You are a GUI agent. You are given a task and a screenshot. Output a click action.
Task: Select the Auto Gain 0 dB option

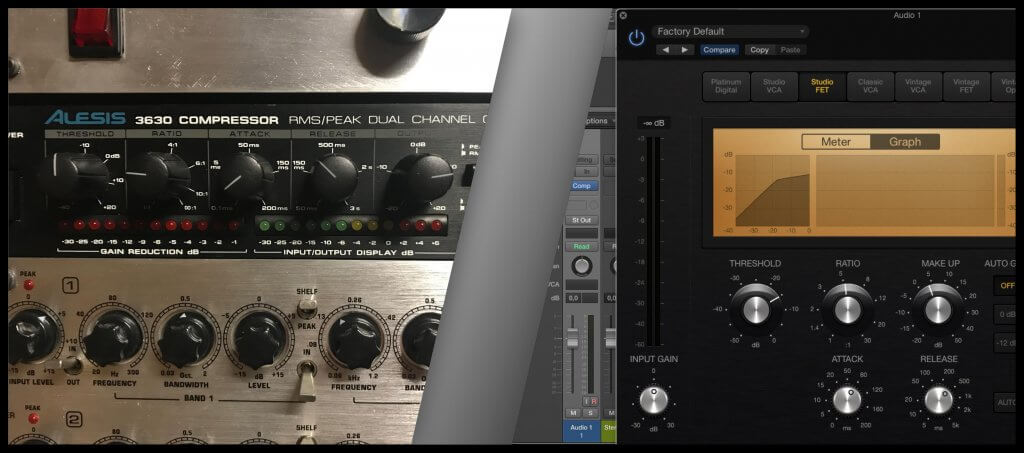tap(1006, 314)
